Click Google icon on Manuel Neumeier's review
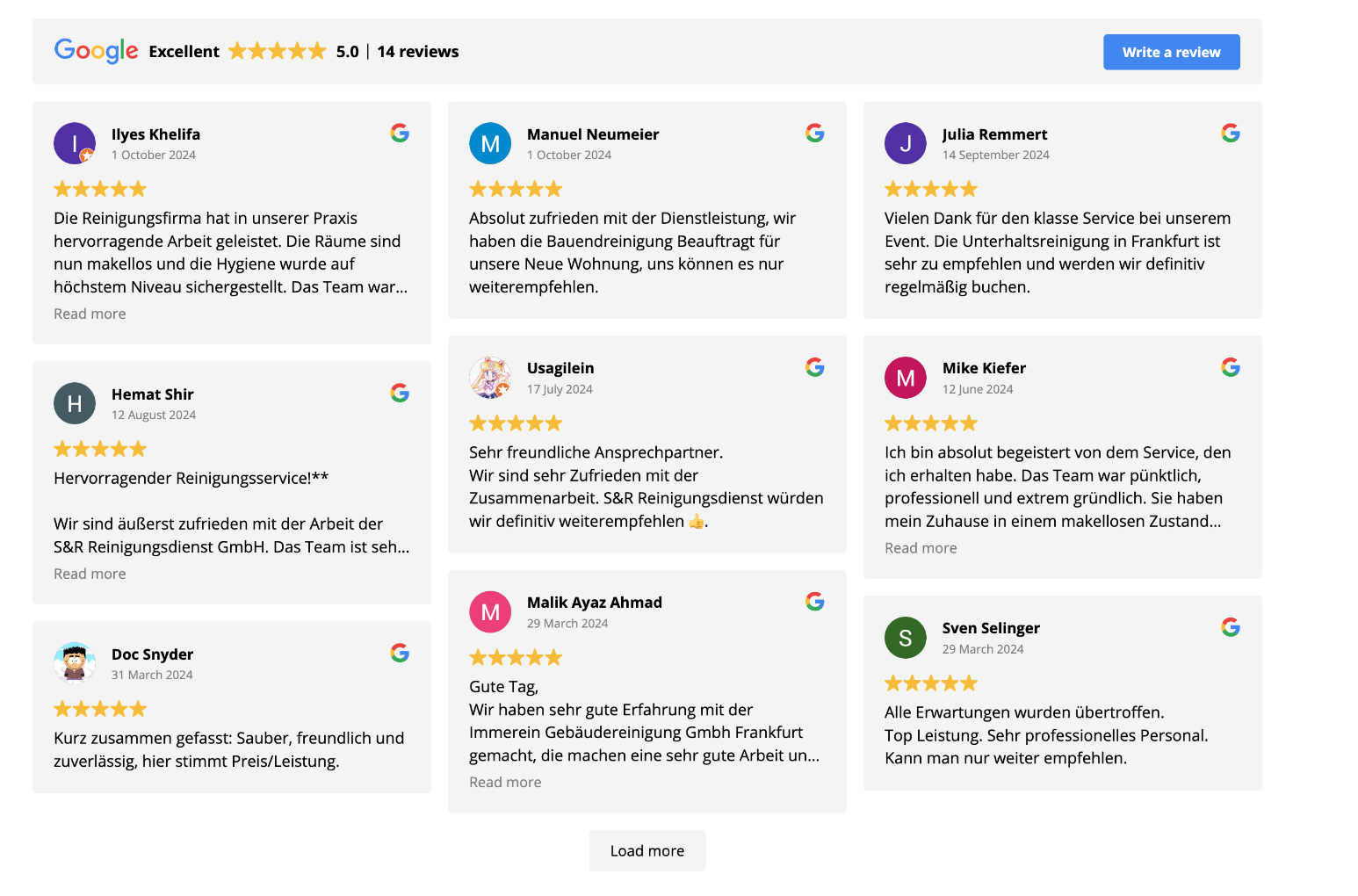 [x=815, y=133]
